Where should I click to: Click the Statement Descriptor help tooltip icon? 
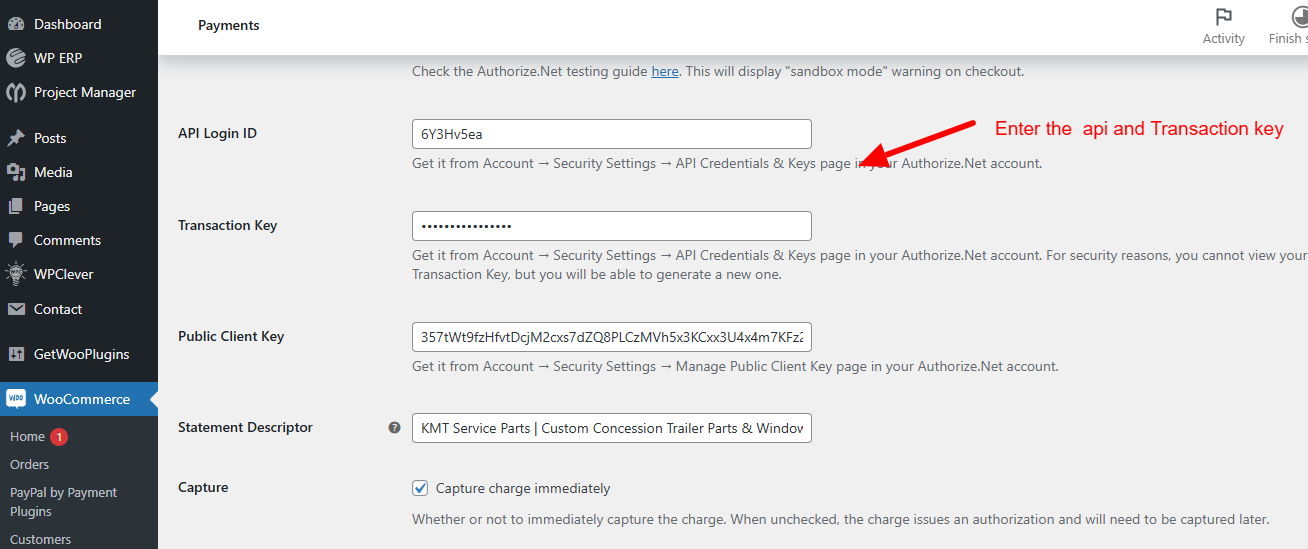click(394, 428)
